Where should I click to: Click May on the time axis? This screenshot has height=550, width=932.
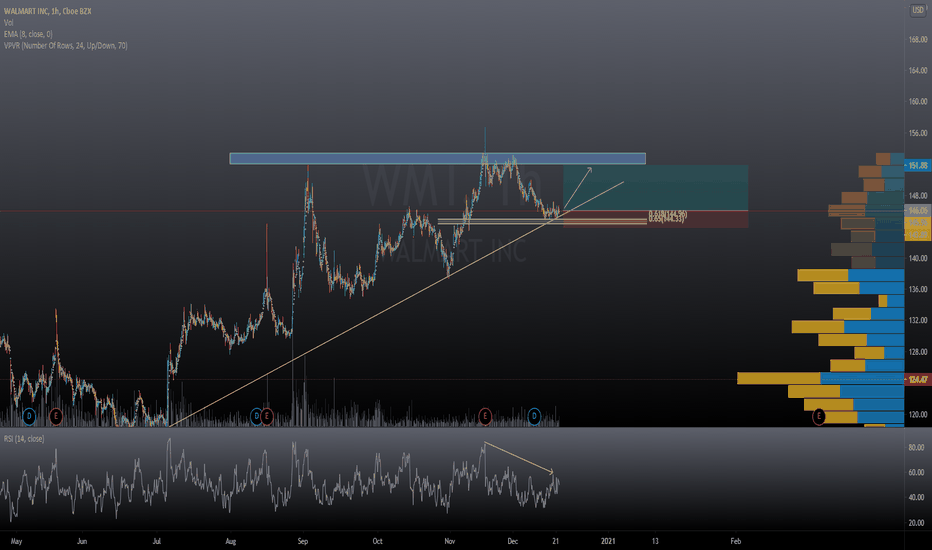(x=16, y=541)
